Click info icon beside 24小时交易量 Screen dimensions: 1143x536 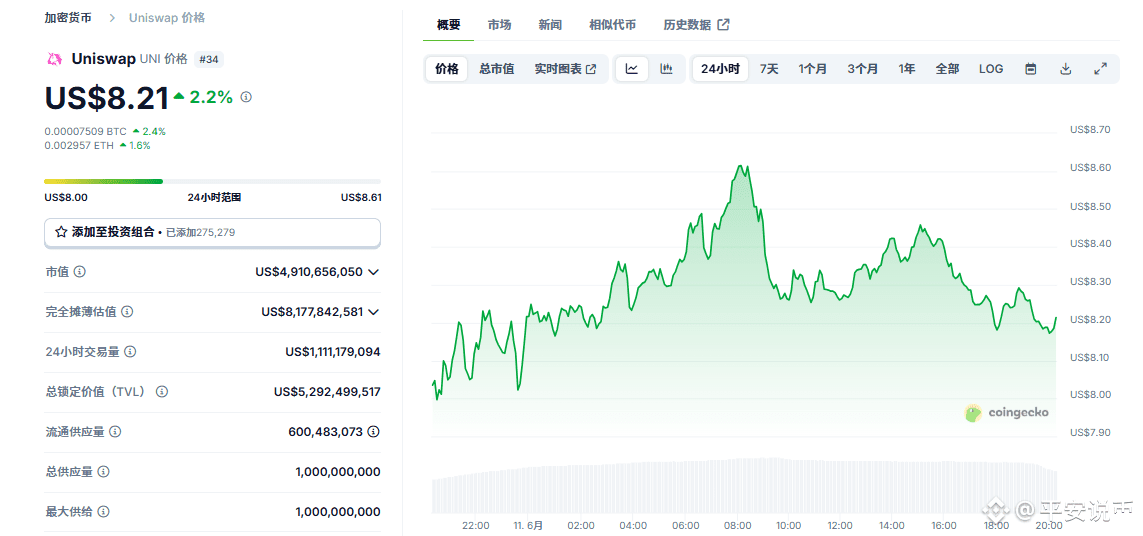(x=130, y=351)
